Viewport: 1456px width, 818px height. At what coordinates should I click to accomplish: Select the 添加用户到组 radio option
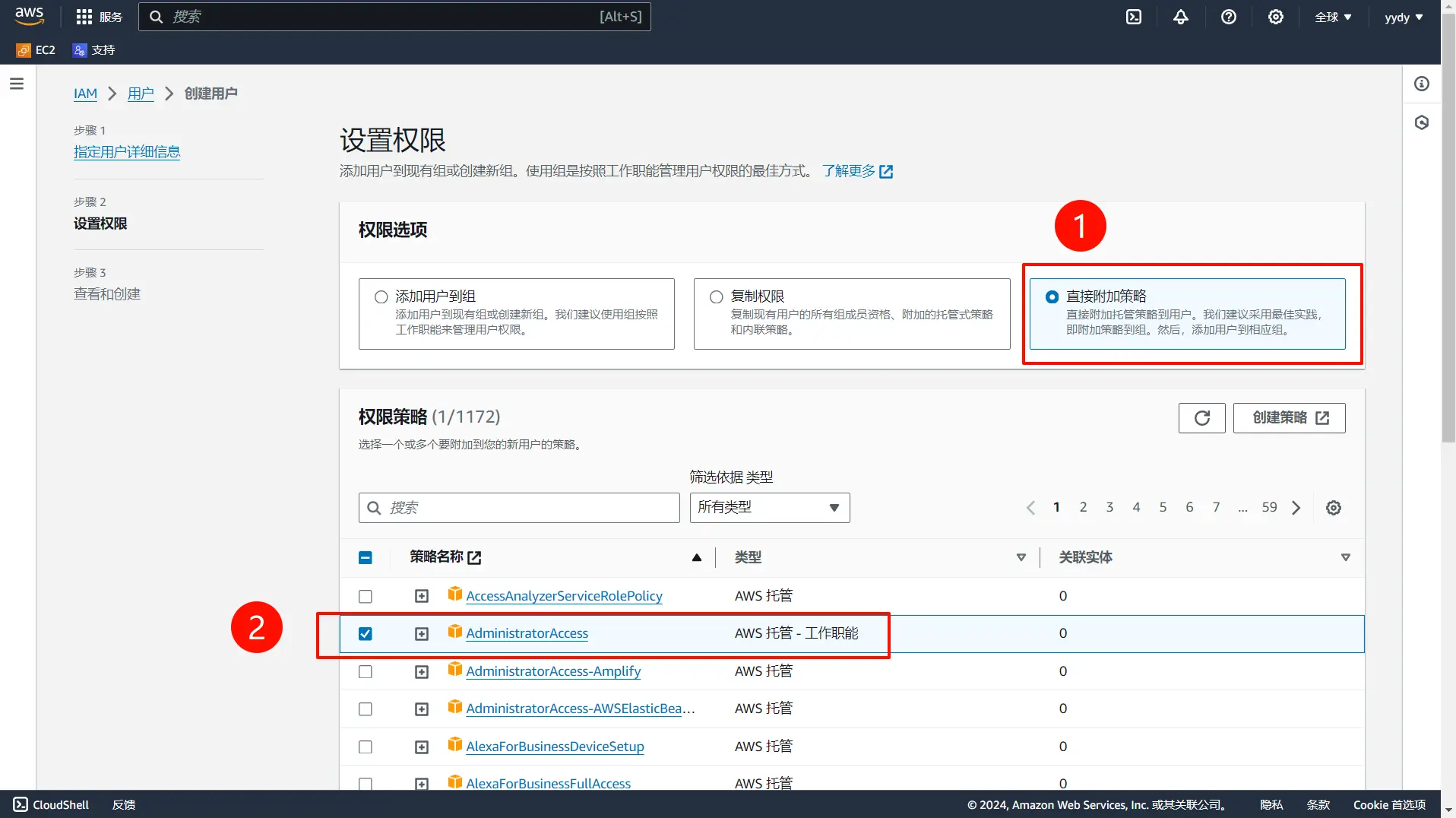click(x=381, y=297)
